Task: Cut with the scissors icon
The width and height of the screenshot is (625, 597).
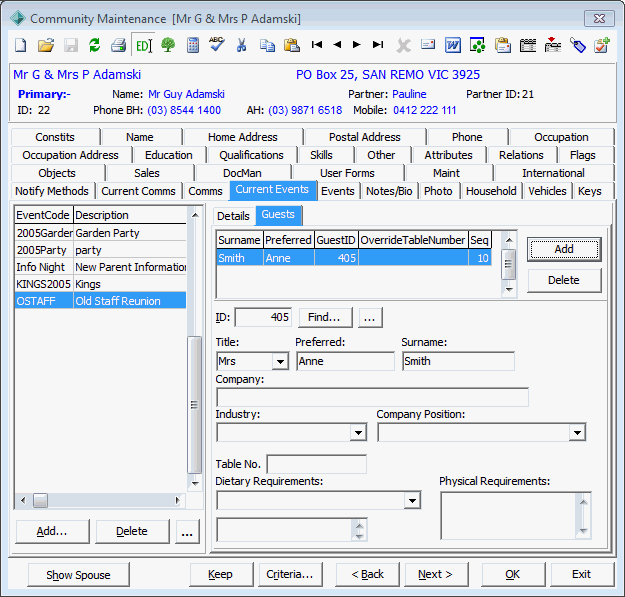Action: pos(241,45)
